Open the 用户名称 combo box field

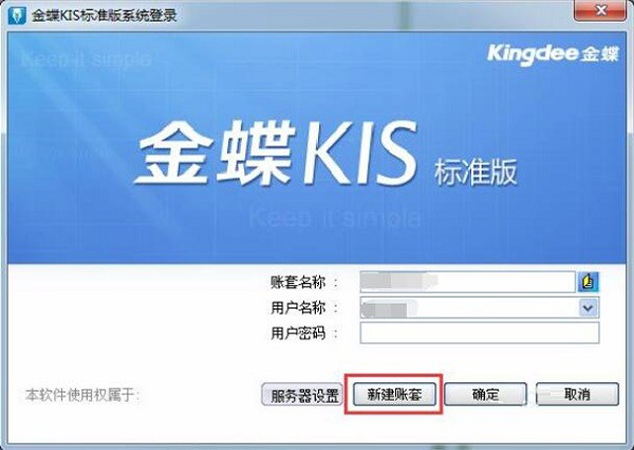click(480, 308)
